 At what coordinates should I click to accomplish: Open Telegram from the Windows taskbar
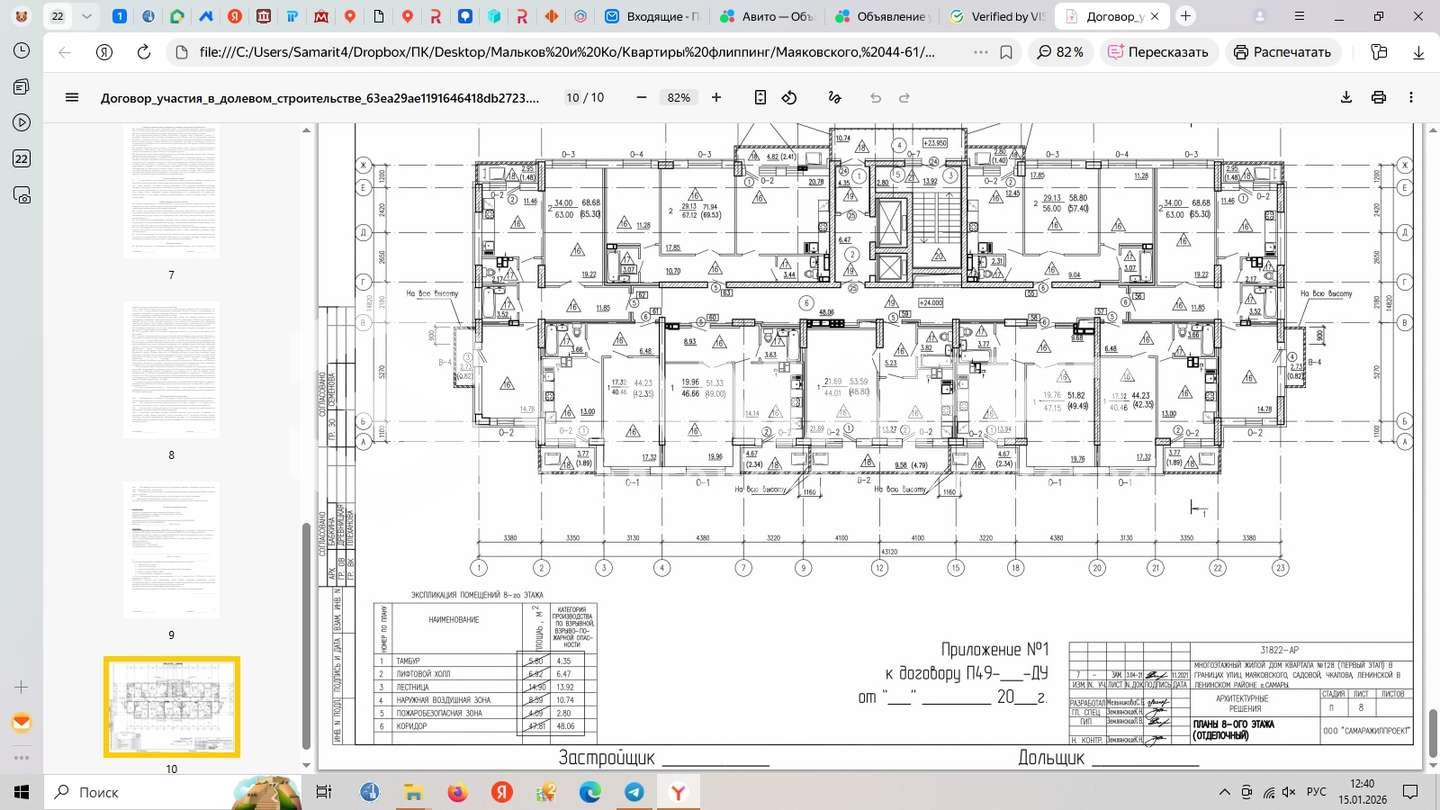634,792
